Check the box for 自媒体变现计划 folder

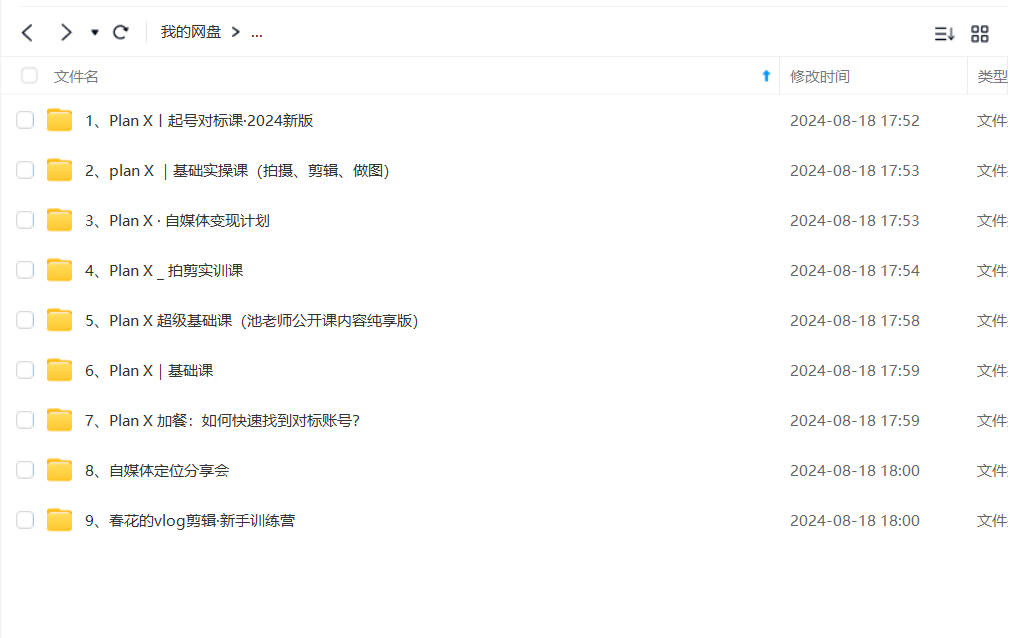(x=25, y=220)
